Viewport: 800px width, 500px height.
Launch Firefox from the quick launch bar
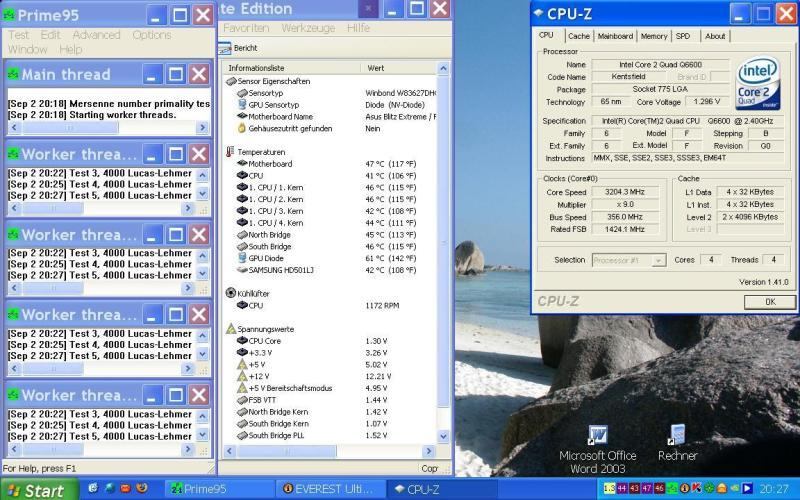pos(141,488)
